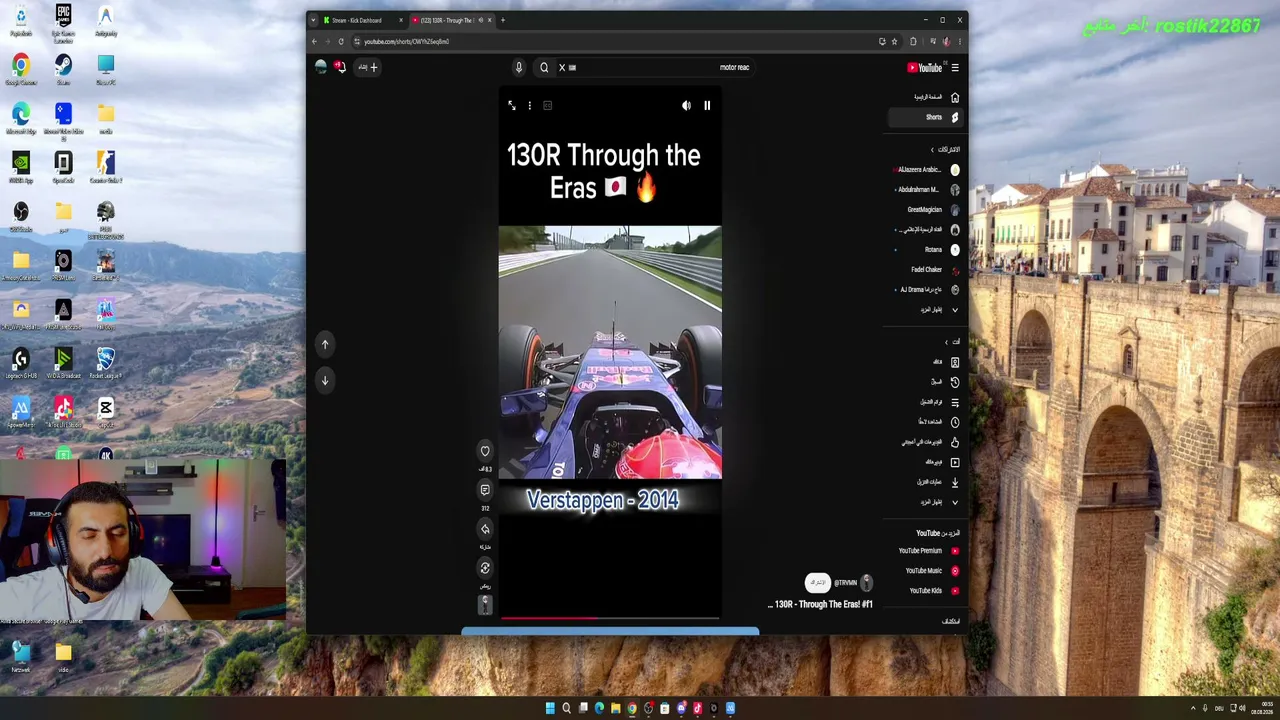
Task: Go to YouTube home via logo
Action: click(924, 68)
